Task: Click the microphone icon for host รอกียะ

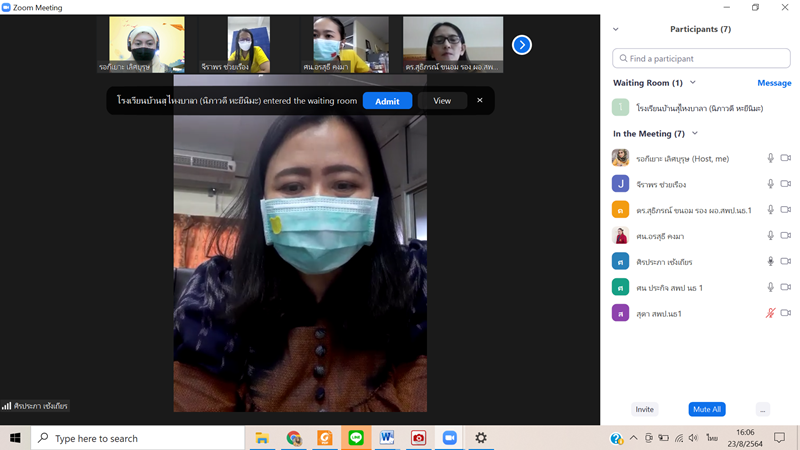Action: pyautogui.click(x=770, y=158)
